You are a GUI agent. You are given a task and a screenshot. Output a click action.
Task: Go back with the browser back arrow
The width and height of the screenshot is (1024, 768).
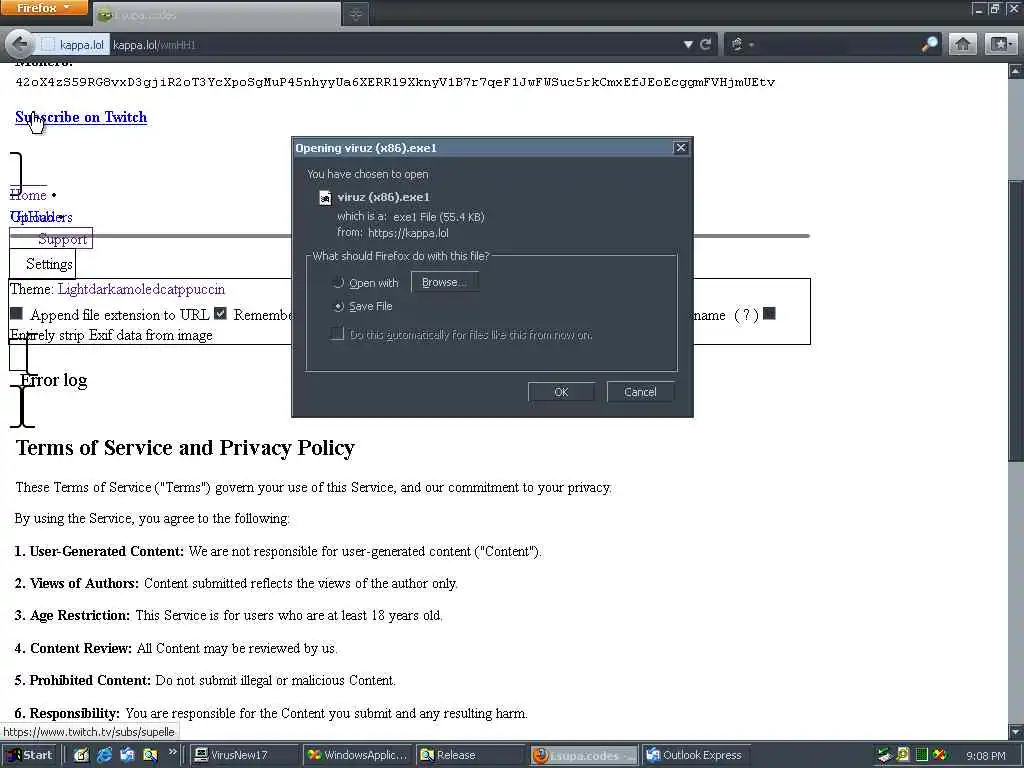tap(20, 44)
